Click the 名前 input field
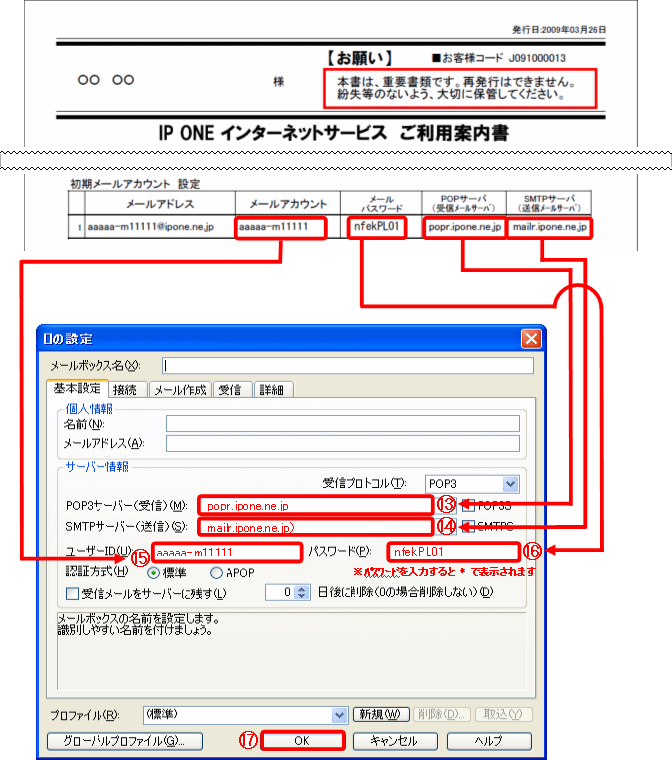 [x=342, y=424]
